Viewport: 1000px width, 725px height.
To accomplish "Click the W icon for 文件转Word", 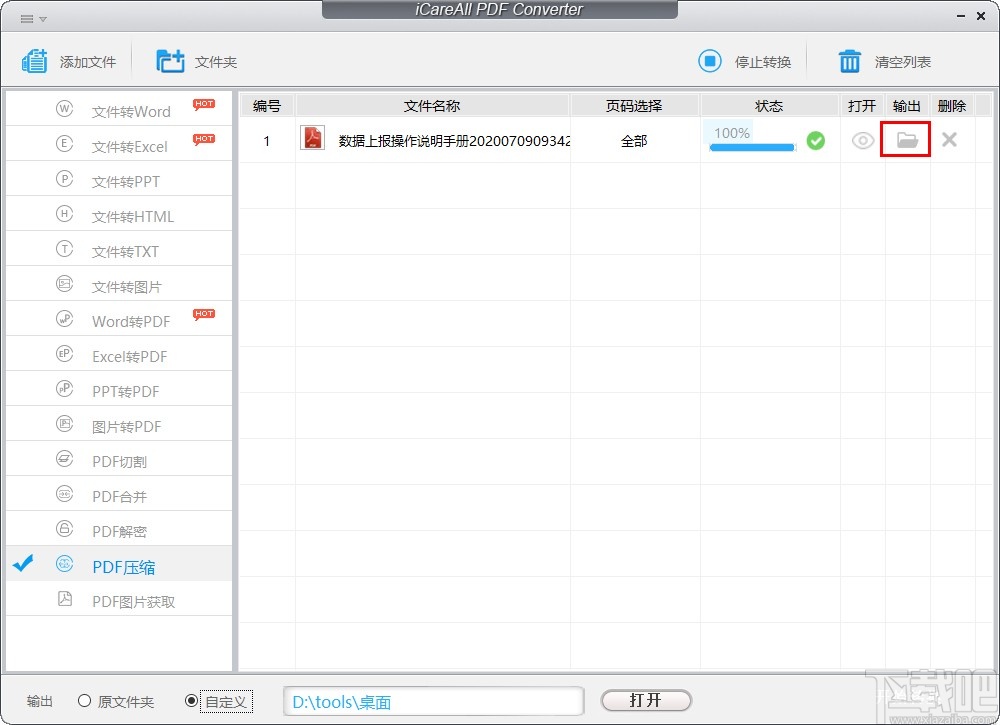I will click(64, 108).
